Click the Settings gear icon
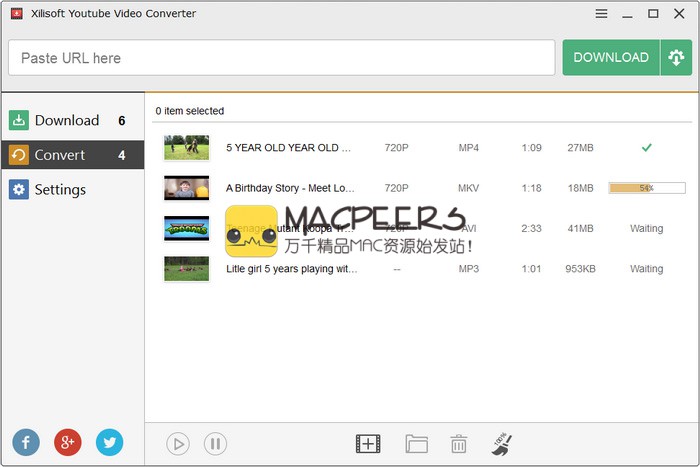The height and width of the screenshot is (467, 700). (19, 189)
